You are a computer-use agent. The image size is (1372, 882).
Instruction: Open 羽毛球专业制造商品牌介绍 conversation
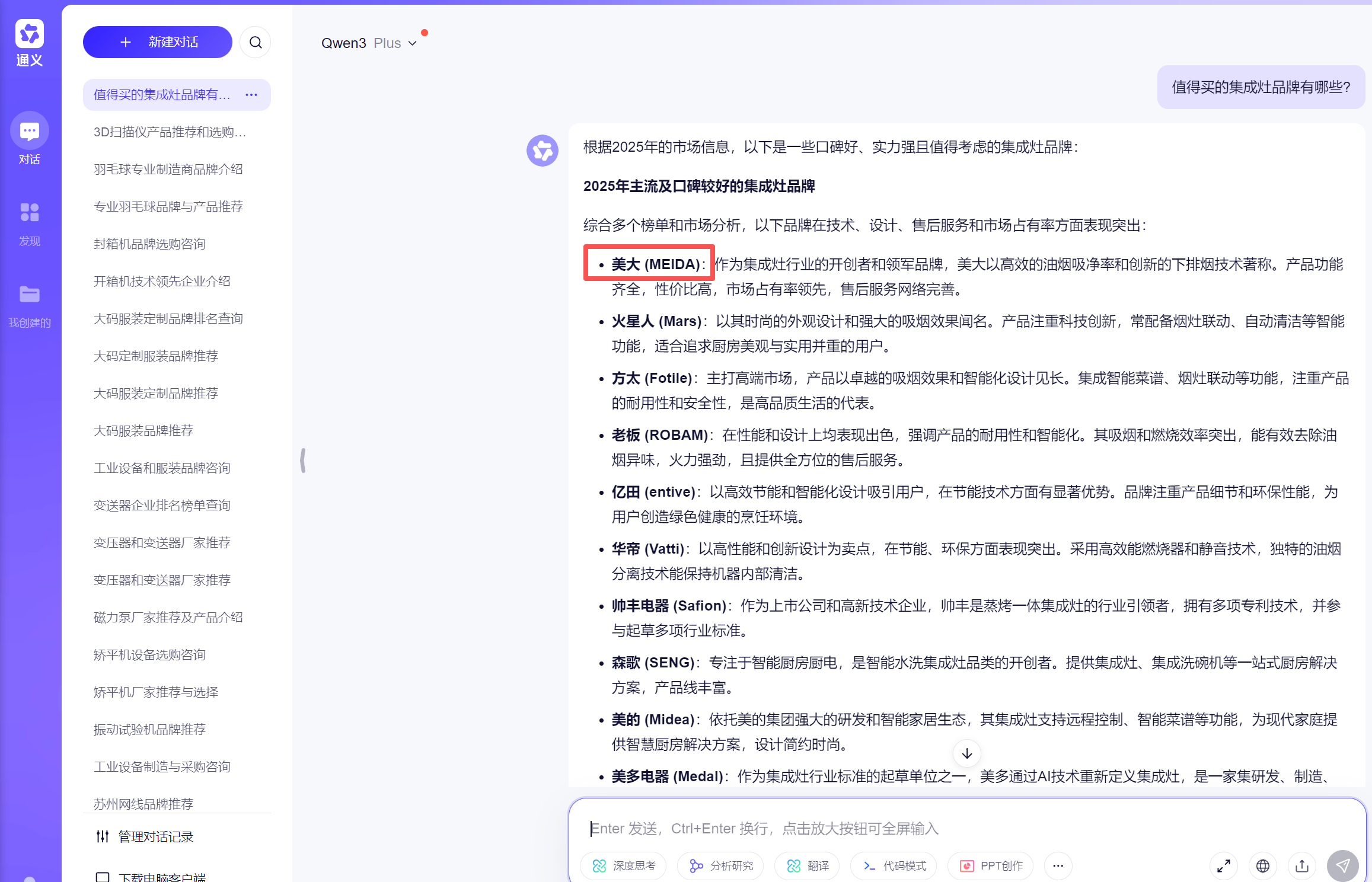point(168,170)
